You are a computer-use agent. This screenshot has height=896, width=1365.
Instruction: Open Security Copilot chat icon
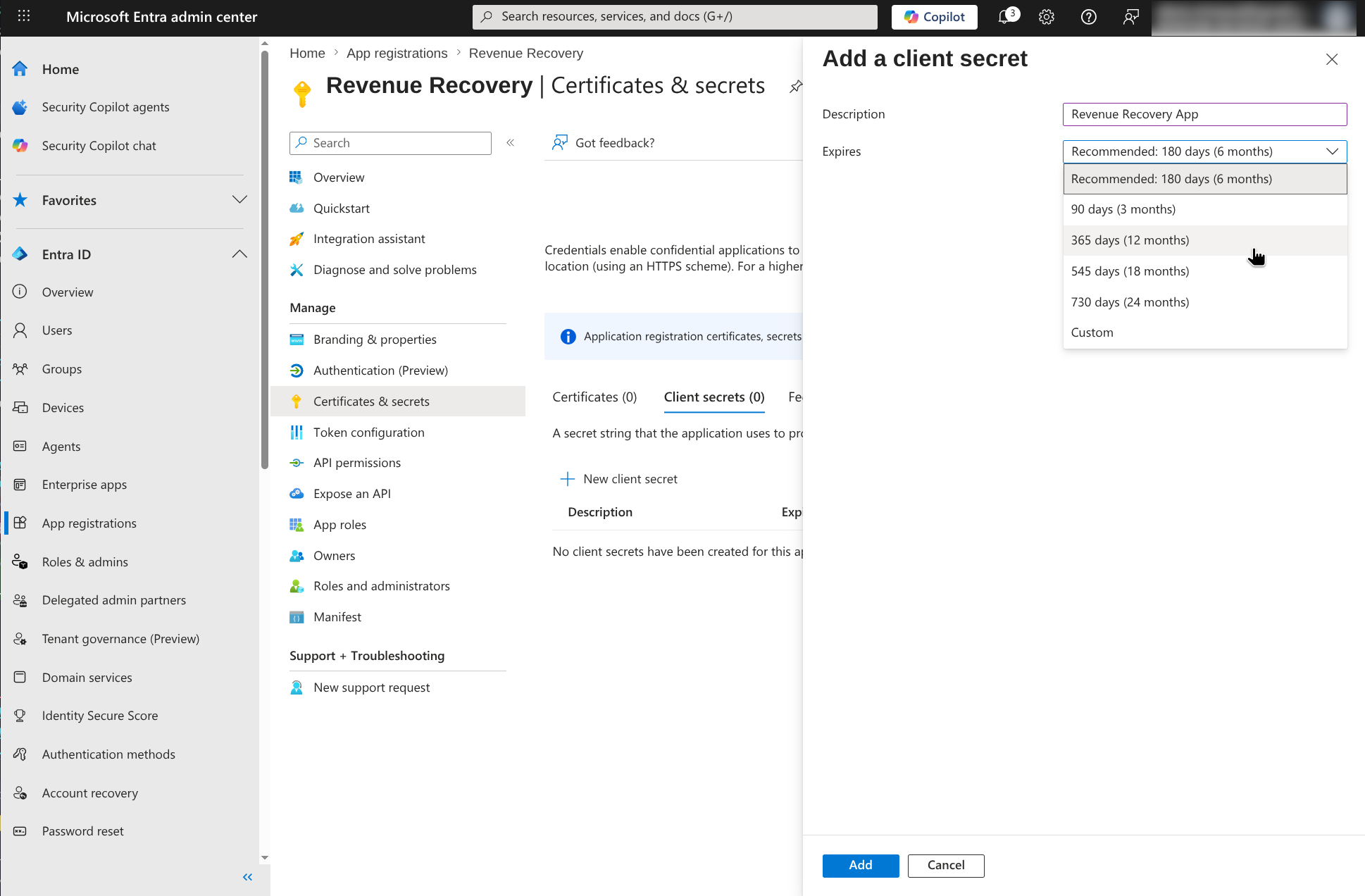20,146
